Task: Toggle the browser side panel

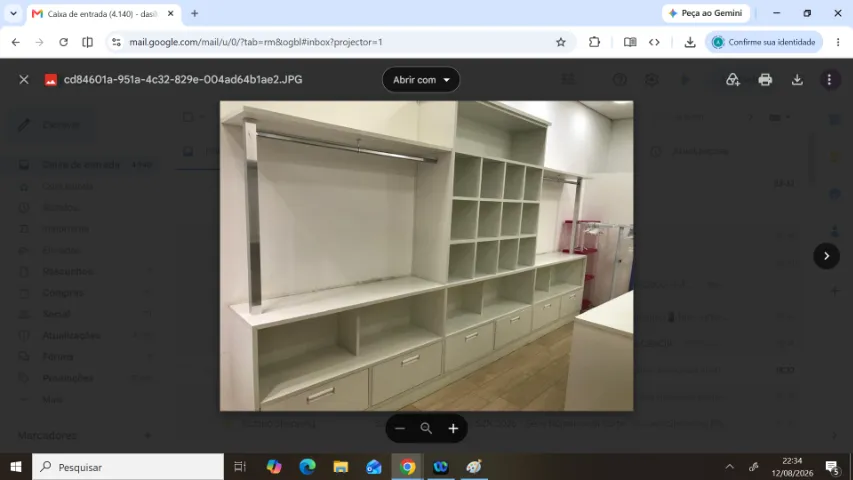Action: click(x=88, y=42)
